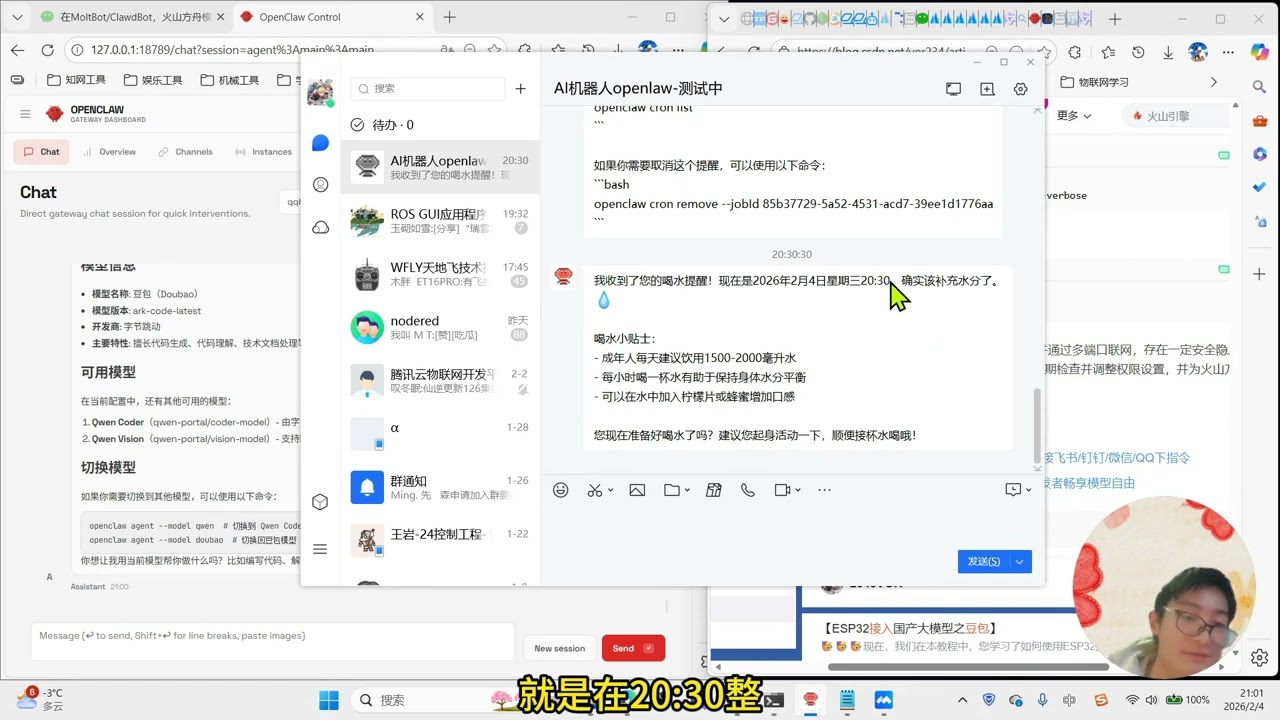1280x720 pixels.
Task: Expand the 更多 dropdown on CSDN page
Action: click(x=1074, y=116)
